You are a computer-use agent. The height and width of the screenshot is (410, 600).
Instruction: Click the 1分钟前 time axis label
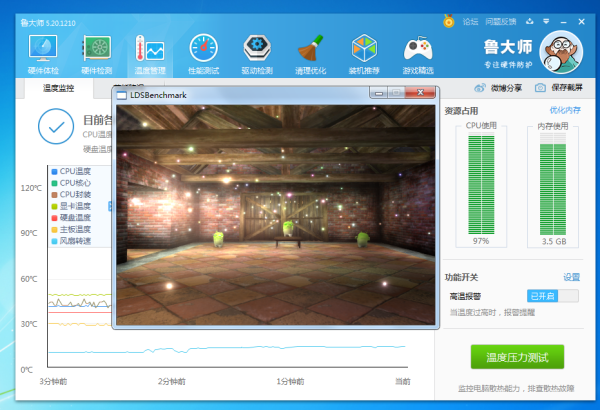point(290,381)
